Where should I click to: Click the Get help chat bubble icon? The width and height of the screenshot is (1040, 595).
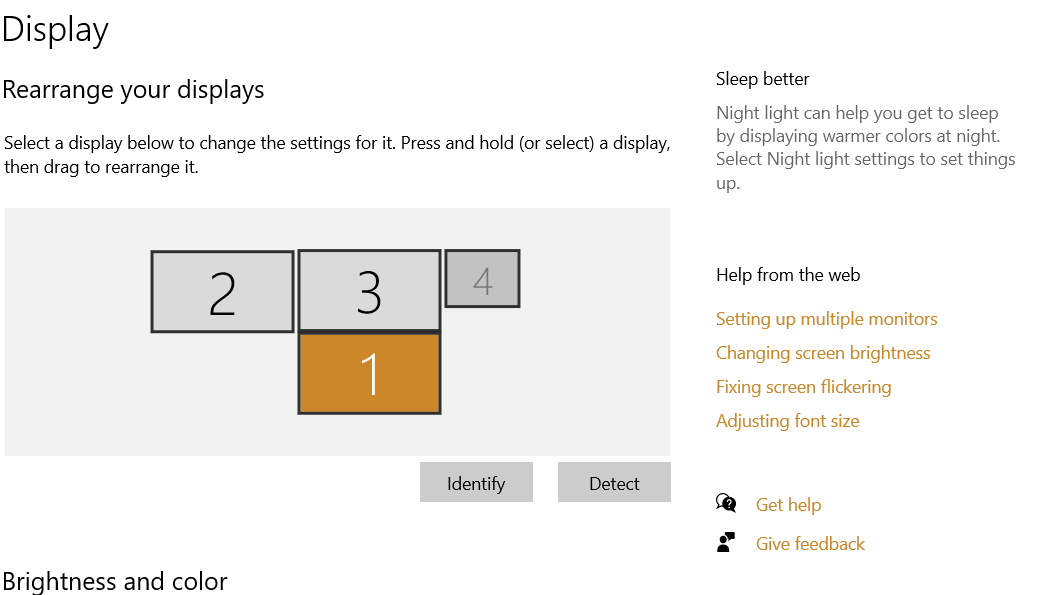click(x=726, y=503)
